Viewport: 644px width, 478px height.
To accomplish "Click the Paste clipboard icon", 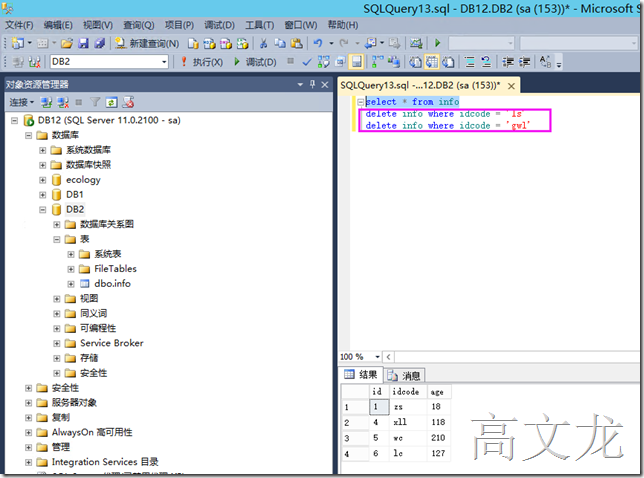I will 297,44.
